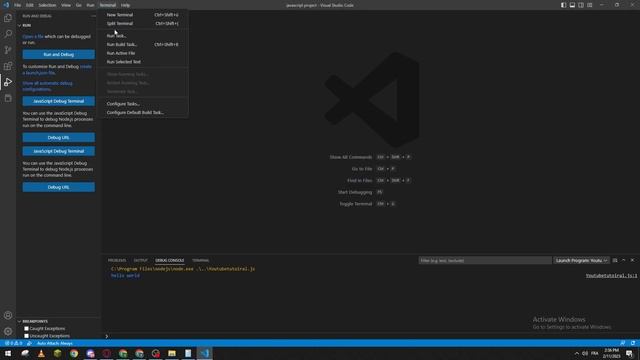640x360 pixels.
Task: Open the Explorer view in activity bar
Action: tap(8, 18)
